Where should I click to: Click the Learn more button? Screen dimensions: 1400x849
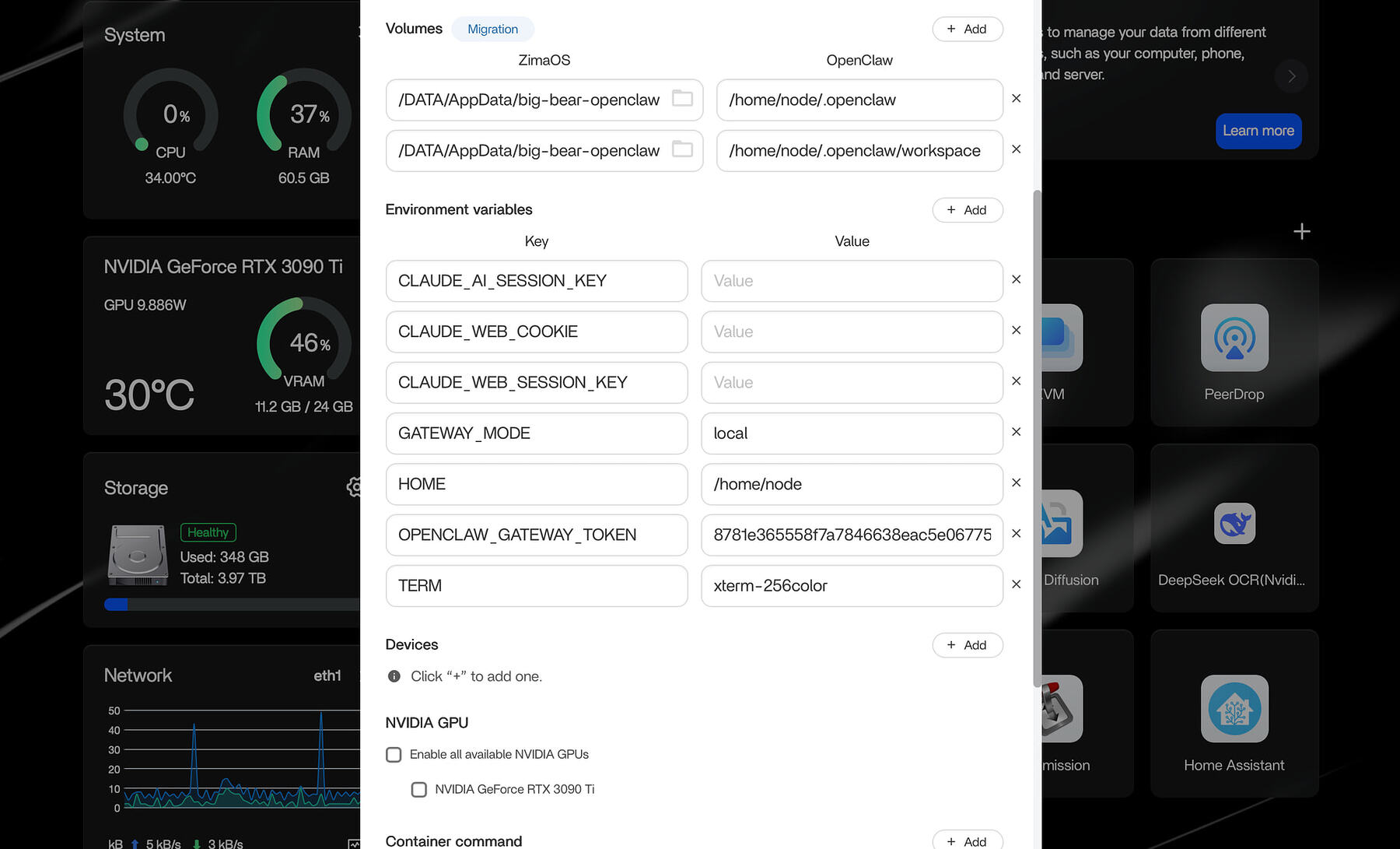pos(1258,131)
